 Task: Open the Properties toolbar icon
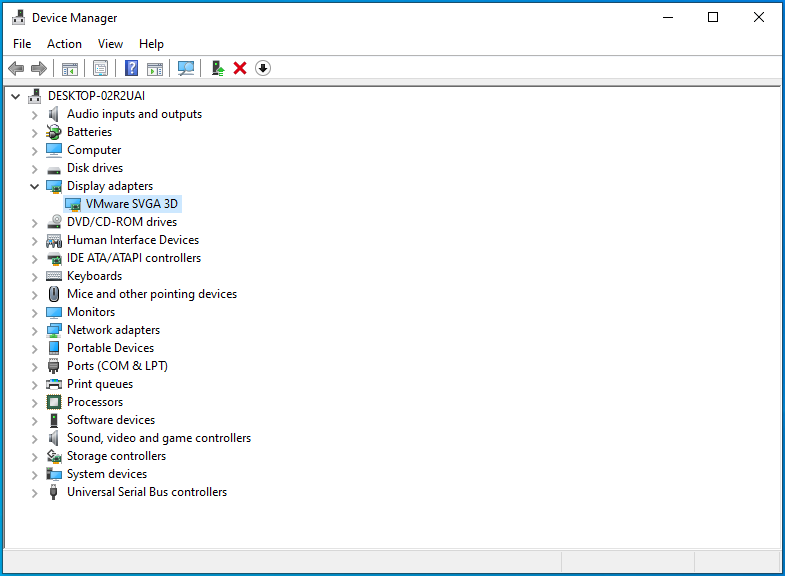pyautogui.click(x=100, y=68)
